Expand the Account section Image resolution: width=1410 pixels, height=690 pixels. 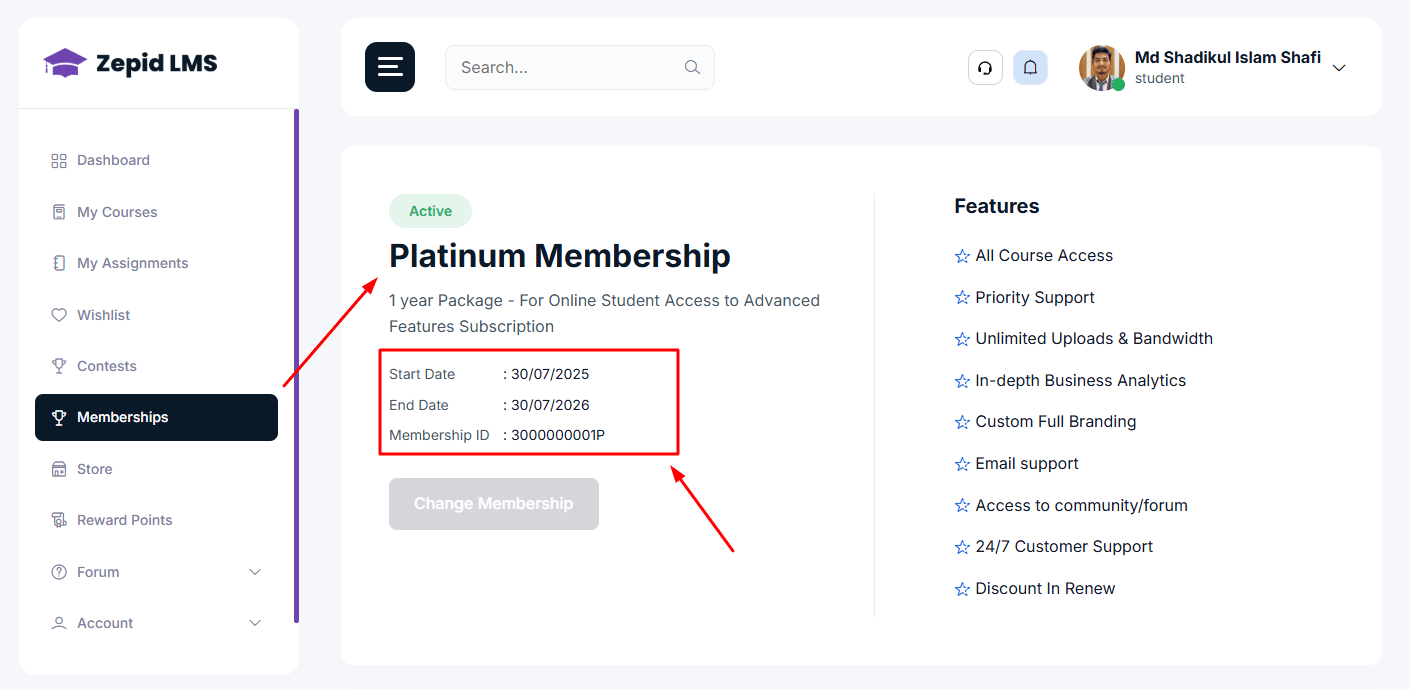[255, 622]
